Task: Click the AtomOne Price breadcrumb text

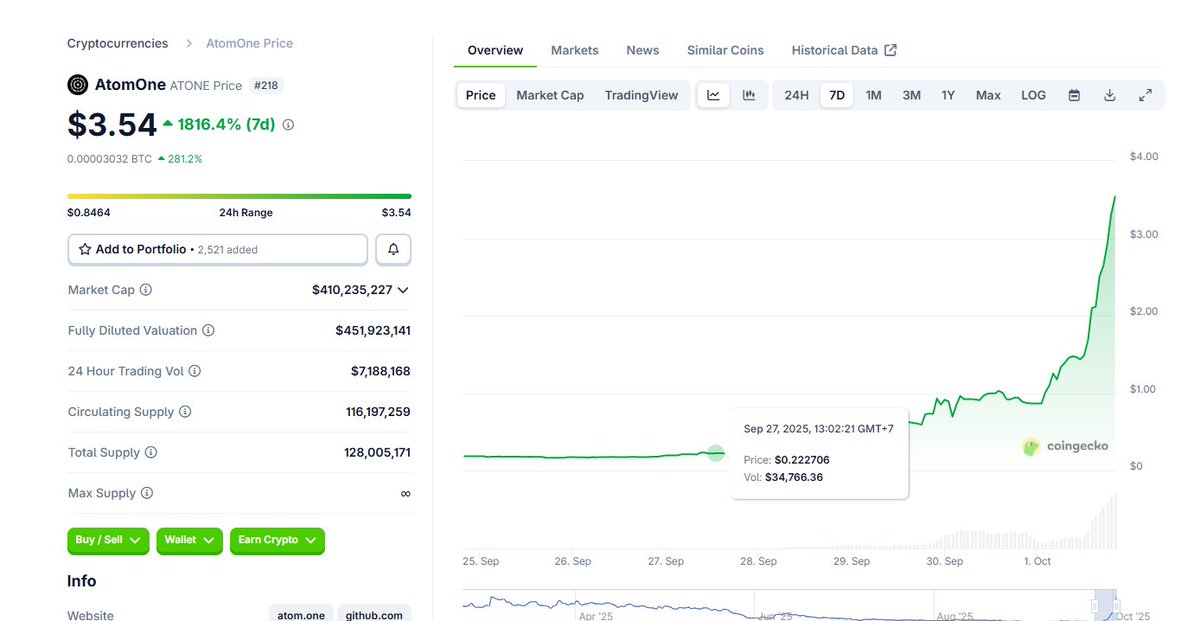Action: tap(249, 43)
